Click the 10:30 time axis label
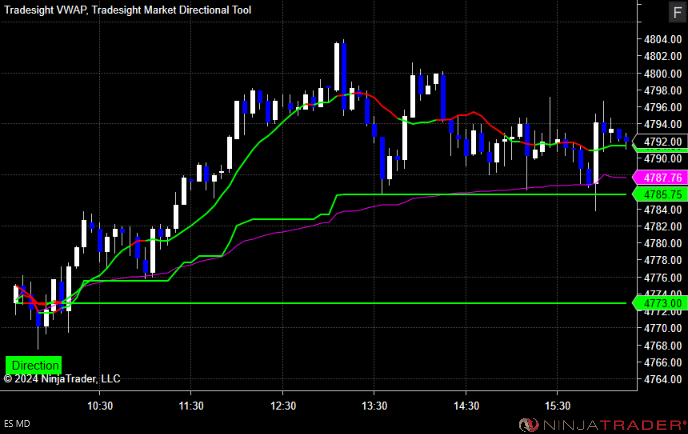The height and width of the screenshot is (434, 688). (100, 406)
